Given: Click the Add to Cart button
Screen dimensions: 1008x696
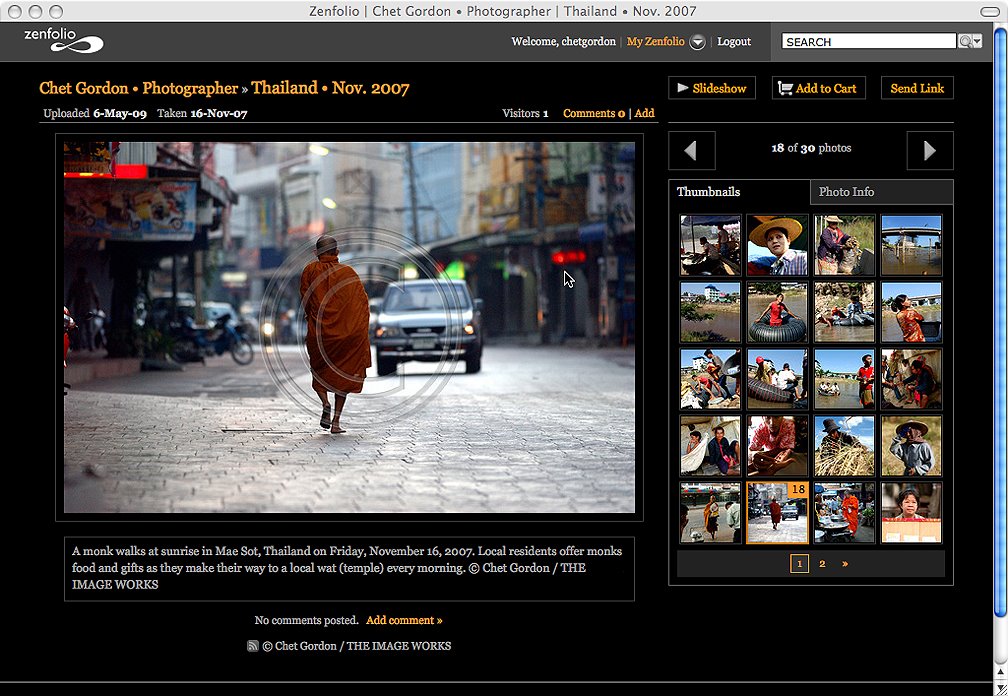Looking at the screenshot, I should 818,88.
